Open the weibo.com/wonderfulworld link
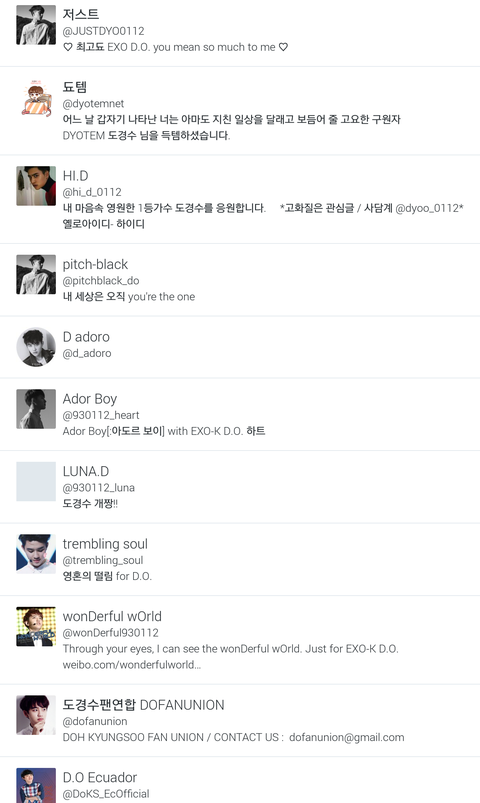 (132, 665)
